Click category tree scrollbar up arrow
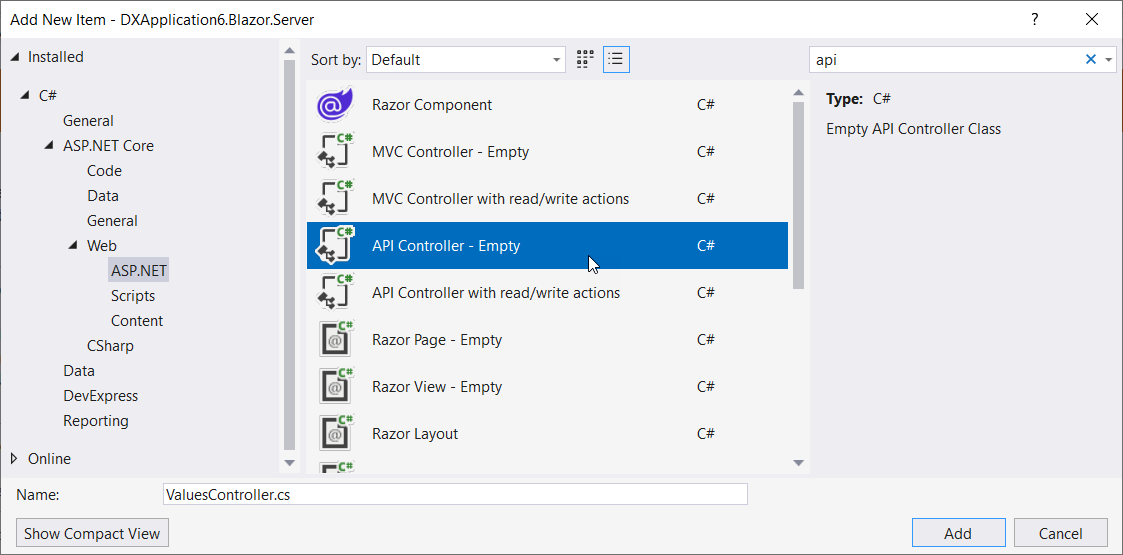 pyautogui.click(x=289, y=50)
